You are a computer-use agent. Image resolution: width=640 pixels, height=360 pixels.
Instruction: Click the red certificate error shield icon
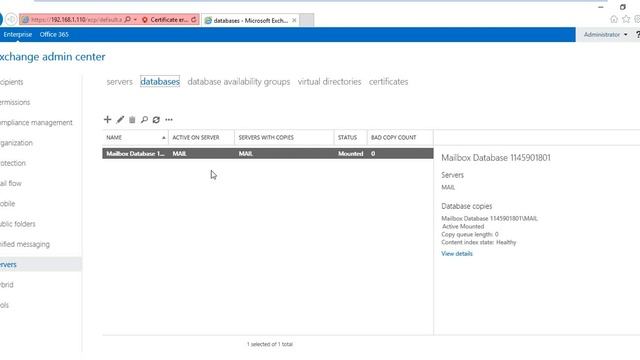[144, 20]
